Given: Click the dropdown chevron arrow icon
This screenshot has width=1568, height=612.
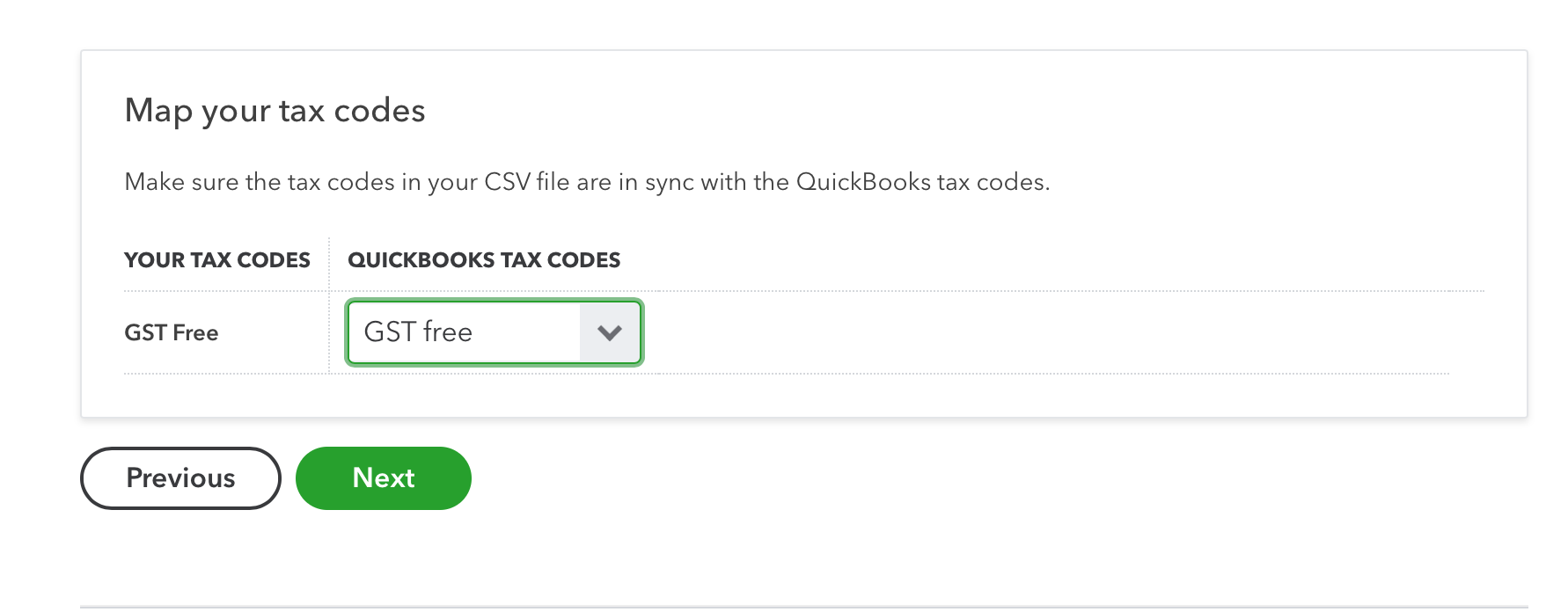Looking at the screenshot, I should coord(609,332).
